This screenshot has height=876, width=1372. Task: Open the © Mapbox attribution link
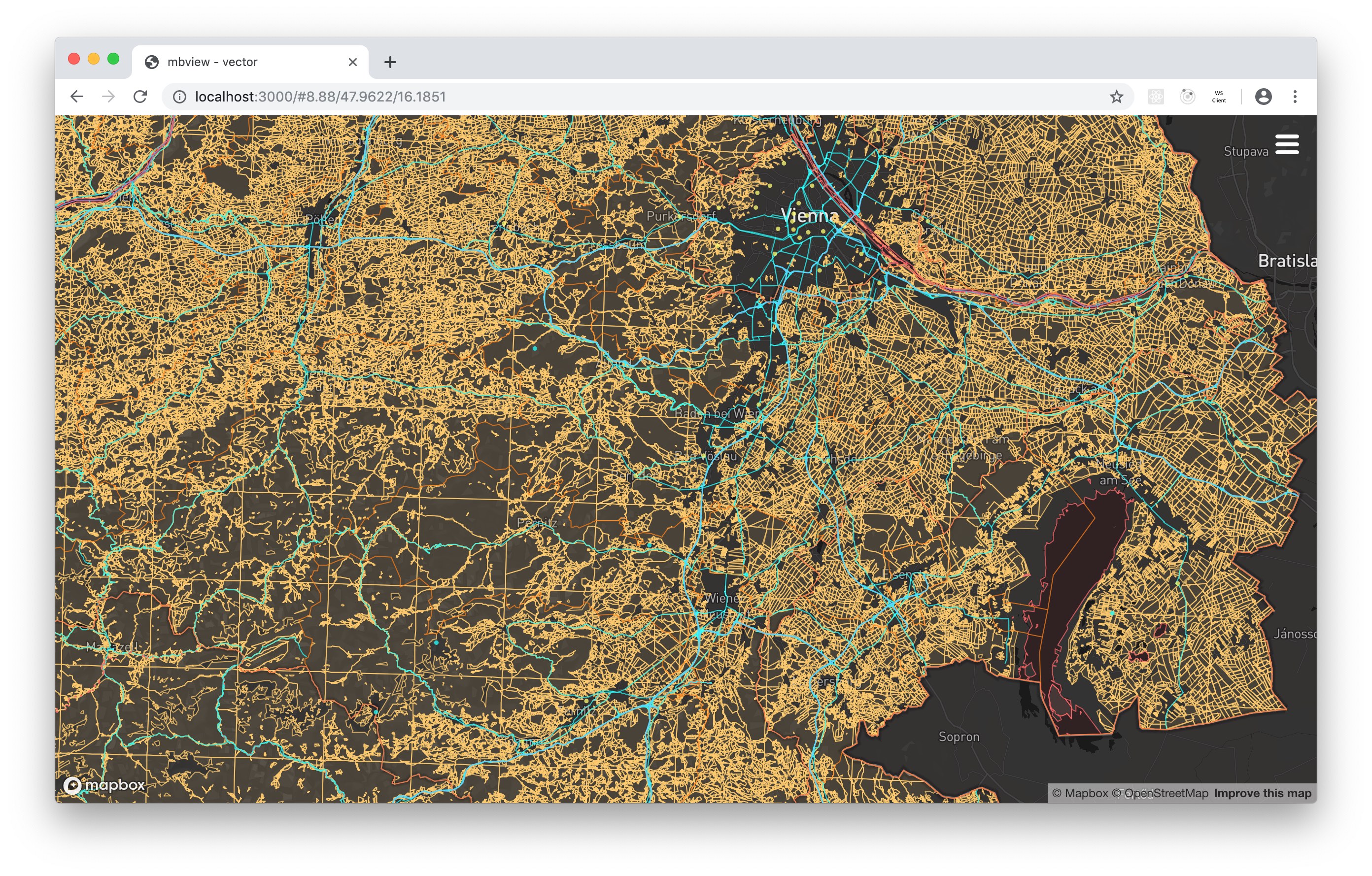[x=1080, y=793]
